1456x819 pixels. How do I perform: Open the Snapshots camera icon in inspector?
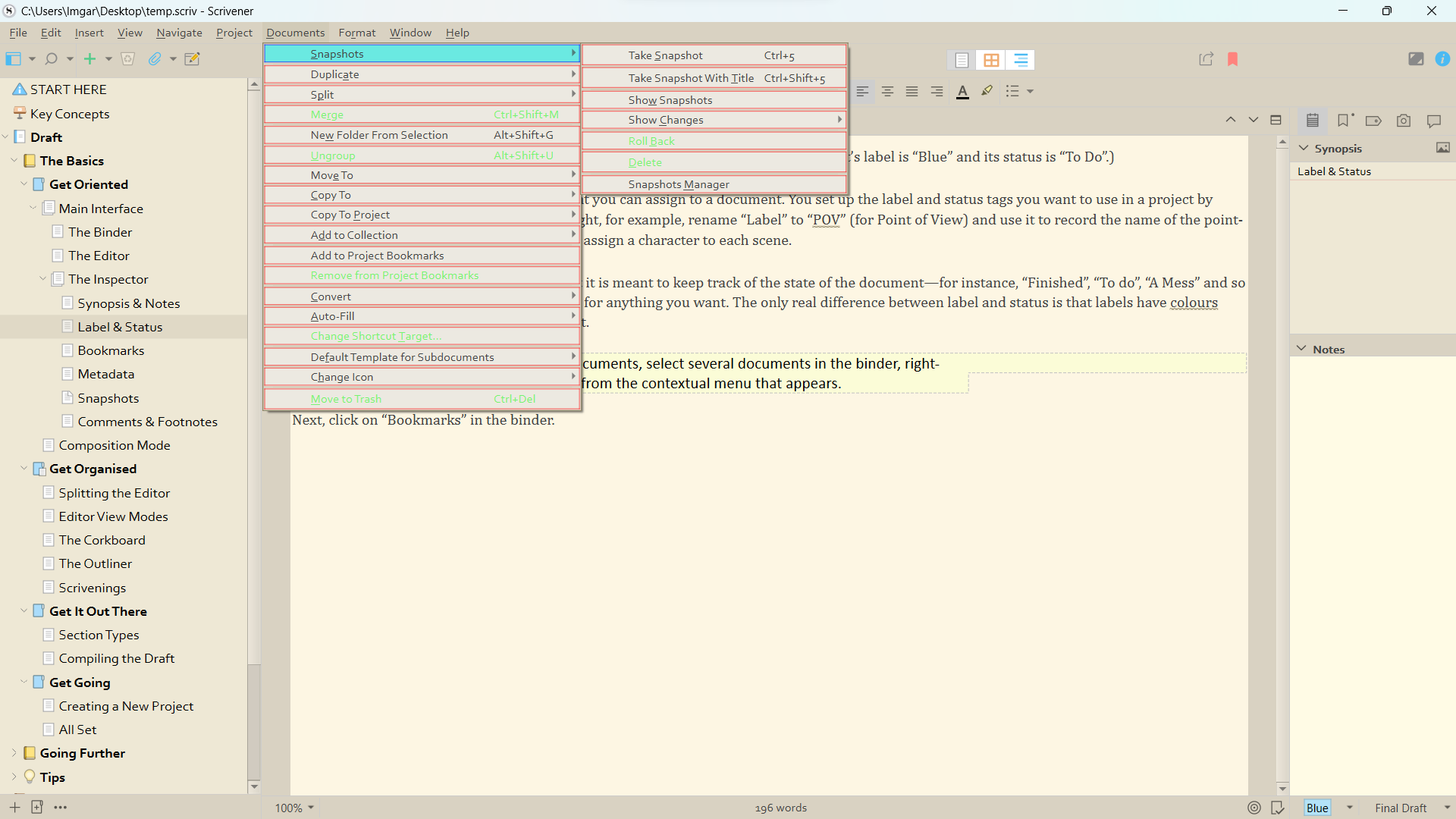(x=1404, y=121)
